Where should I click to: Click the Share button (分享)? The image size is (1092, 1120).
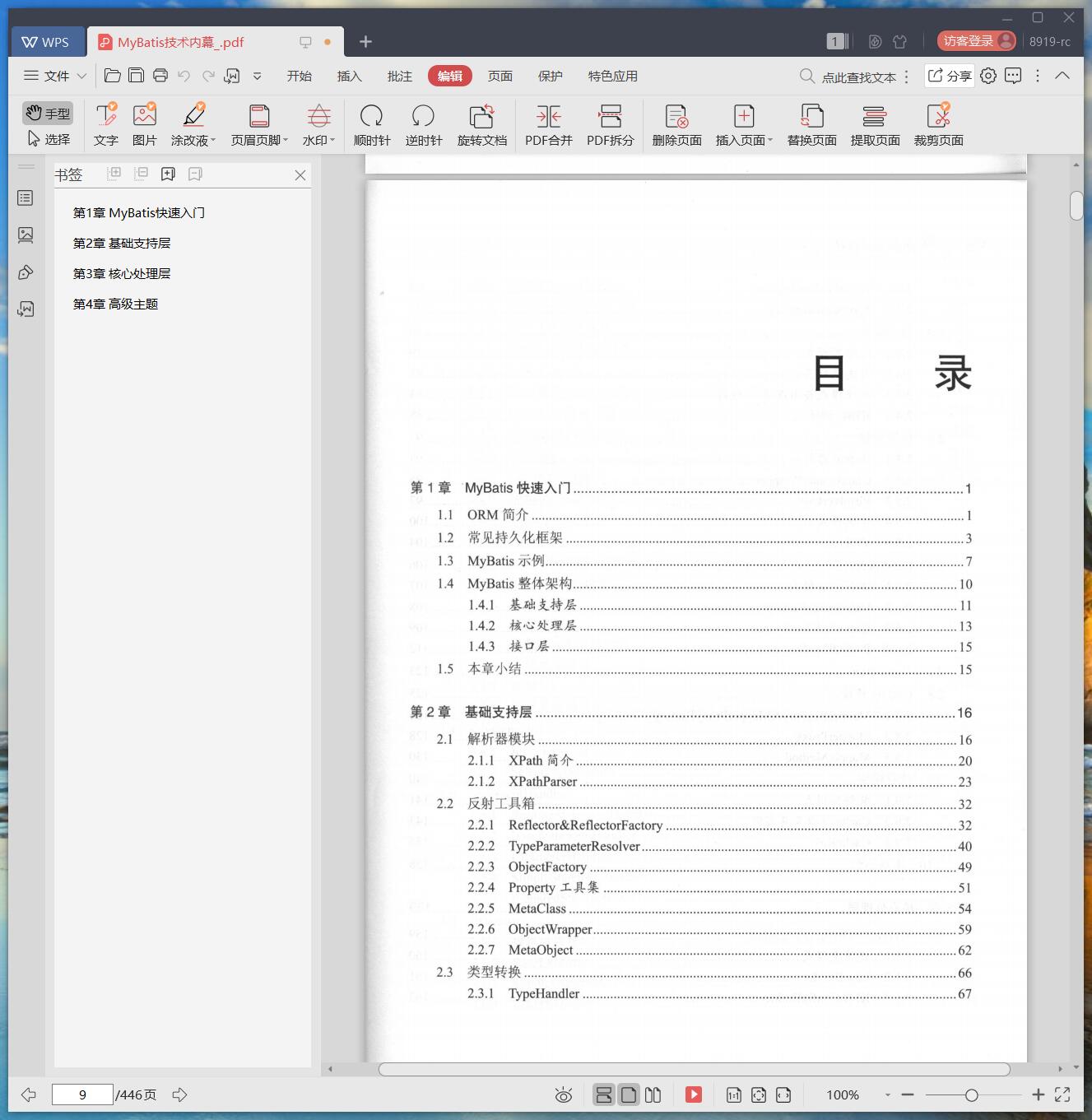[x=950, y=76]
